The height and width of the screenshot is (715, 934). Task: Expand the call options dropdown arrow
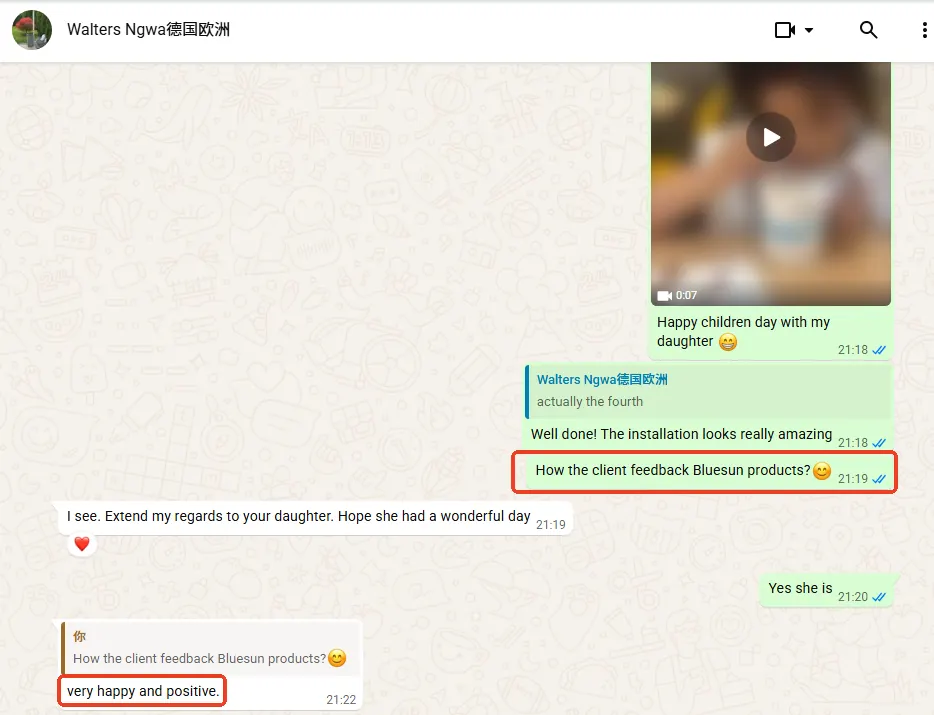coord(809,30)
